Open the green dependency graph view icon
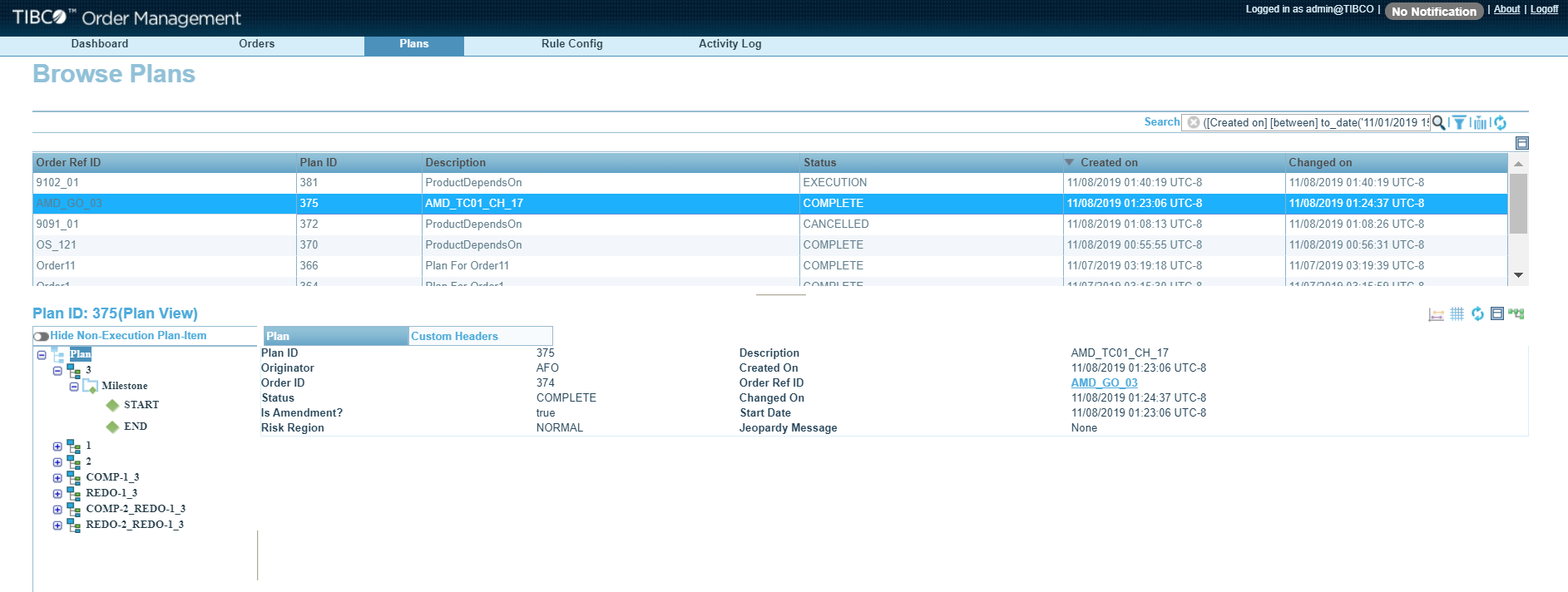This screenshot has height=592, width=1568. [x=1517, y=314]
